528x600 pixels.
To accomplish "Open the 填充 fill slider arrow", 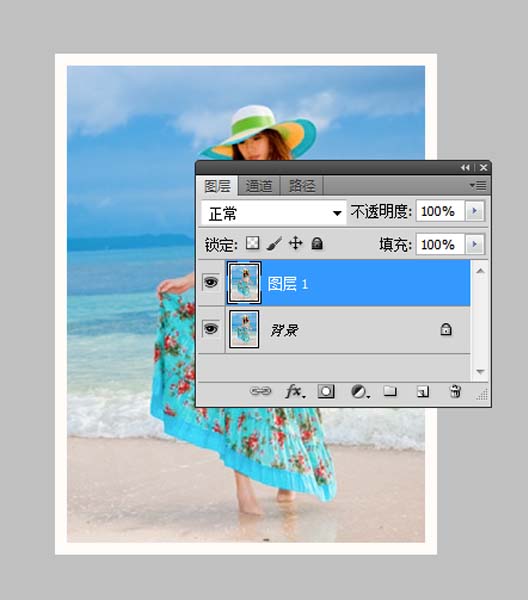I will pyautogui.click(x=475, y=244).
